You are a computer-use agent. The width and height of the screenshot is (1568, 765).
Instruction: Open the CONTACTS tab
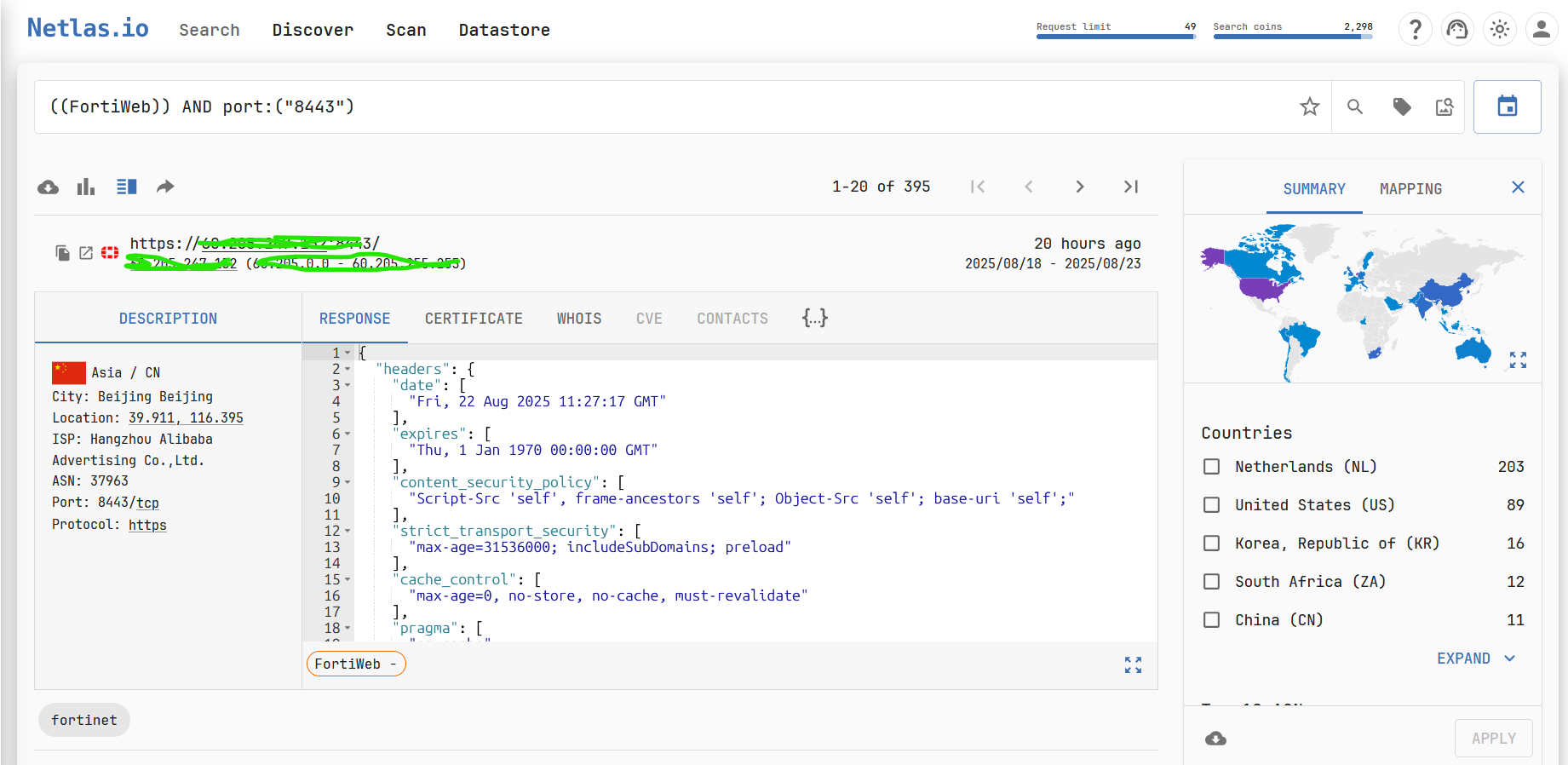[732, 319]
